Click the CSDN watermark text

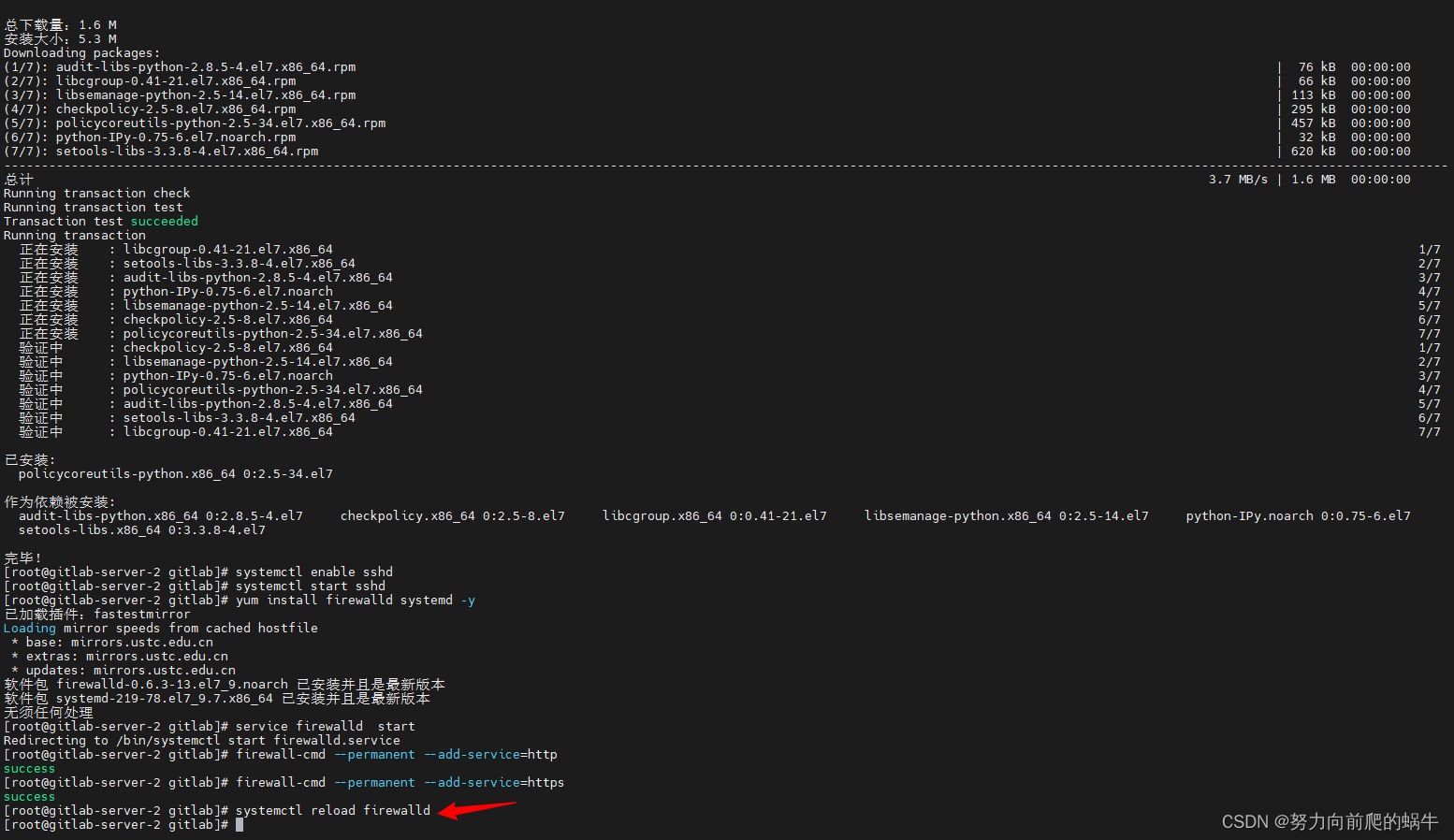coord(1330,821)
